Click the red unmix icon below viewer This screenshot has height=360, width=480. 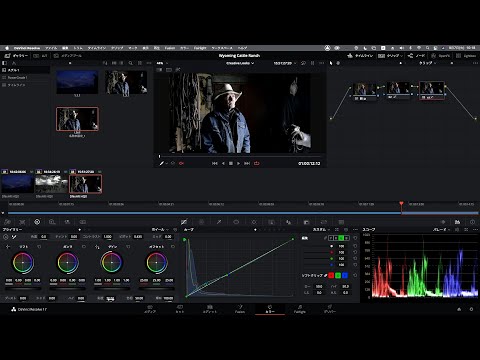[181, 163]
